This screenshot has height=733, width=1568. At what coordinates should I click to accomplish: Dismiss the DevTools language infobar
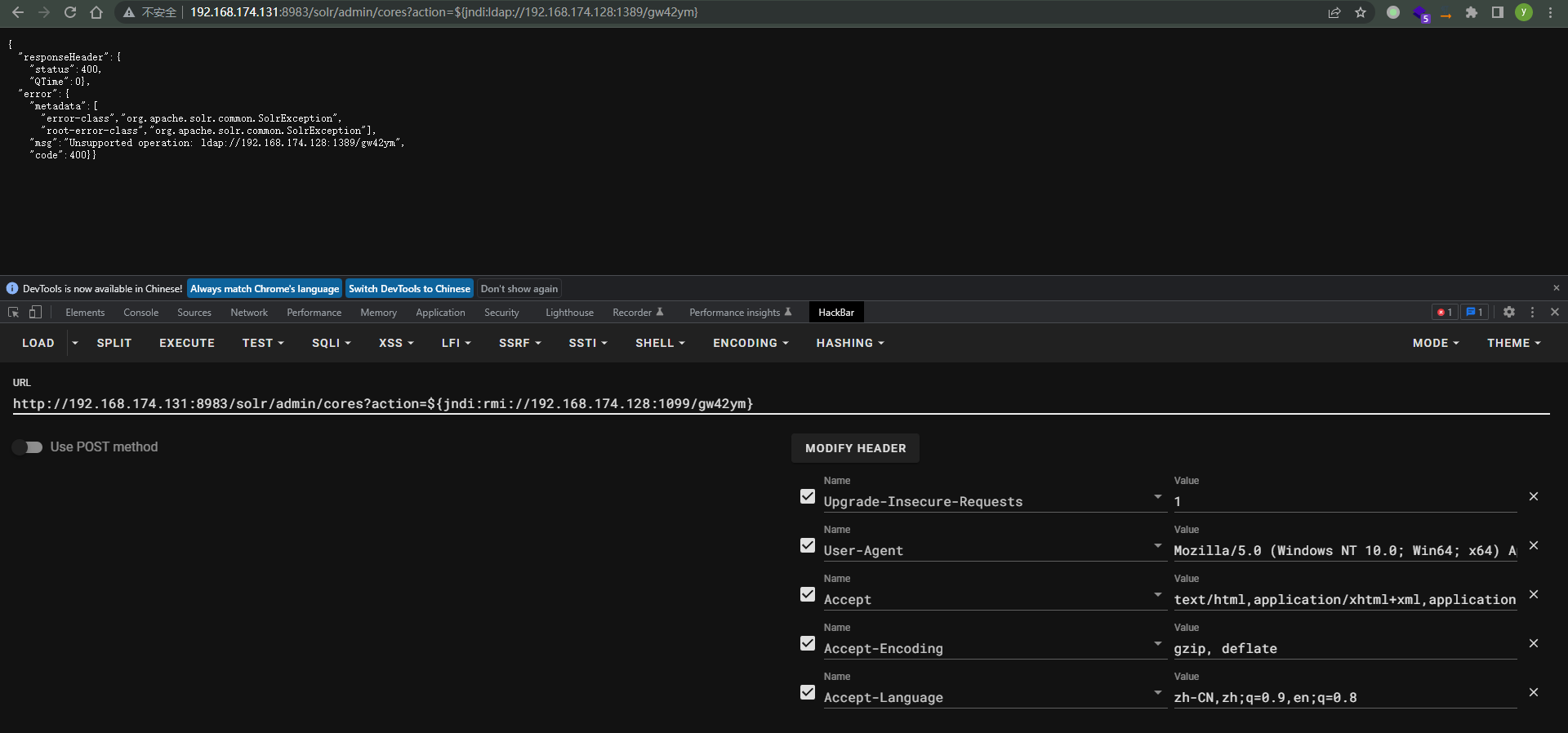coord(1557,288)
